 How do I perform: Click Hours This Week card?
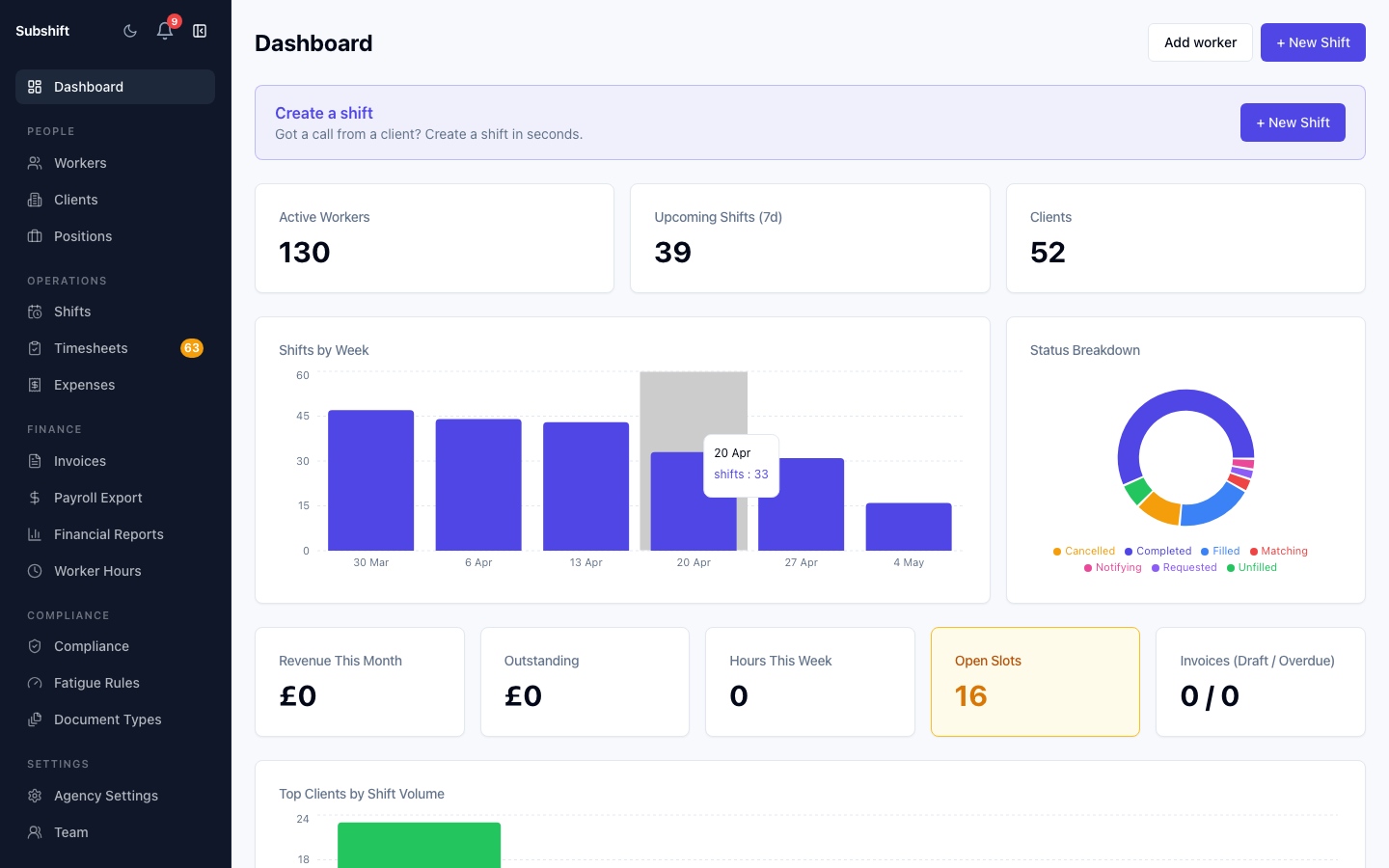coord(810,682)
